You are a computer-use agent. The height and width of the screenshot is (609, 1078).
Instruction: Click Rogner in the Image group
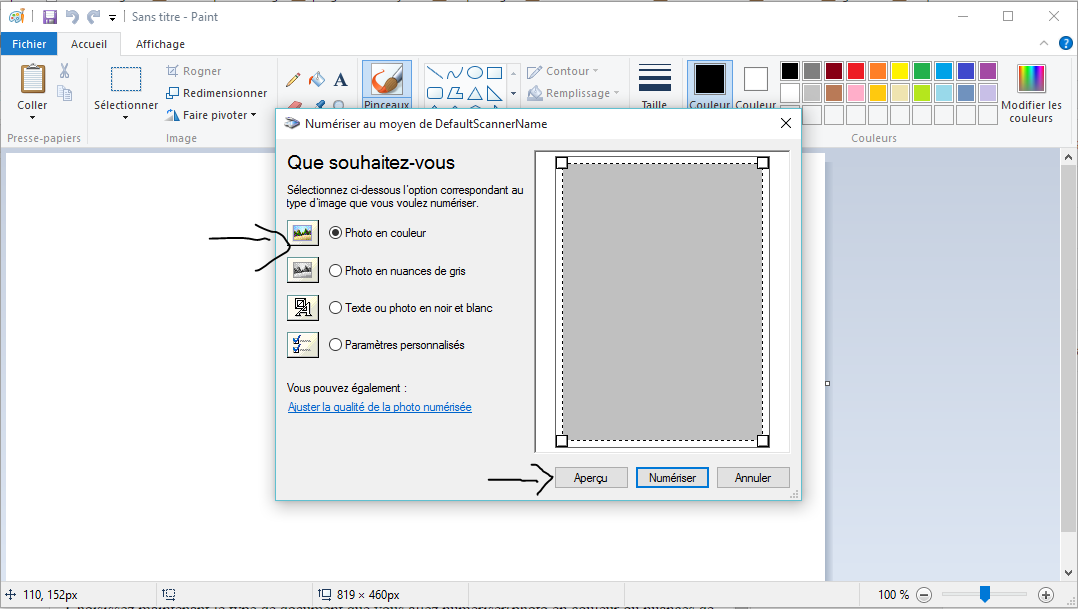pos(194,71)
